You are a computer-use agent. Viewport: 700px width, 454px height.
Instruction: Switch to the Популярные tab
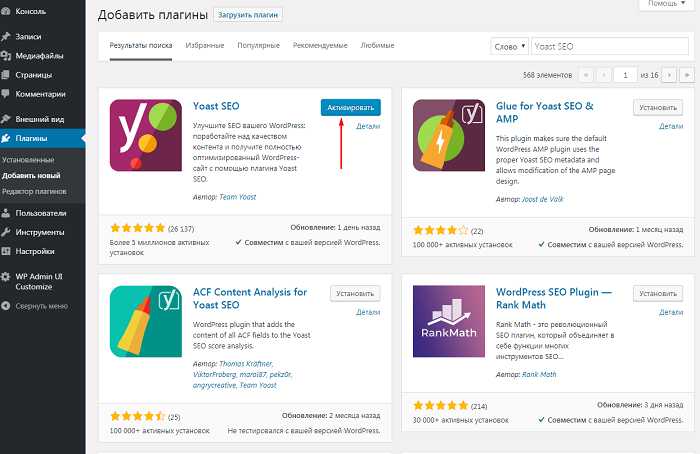click(258, 46)
